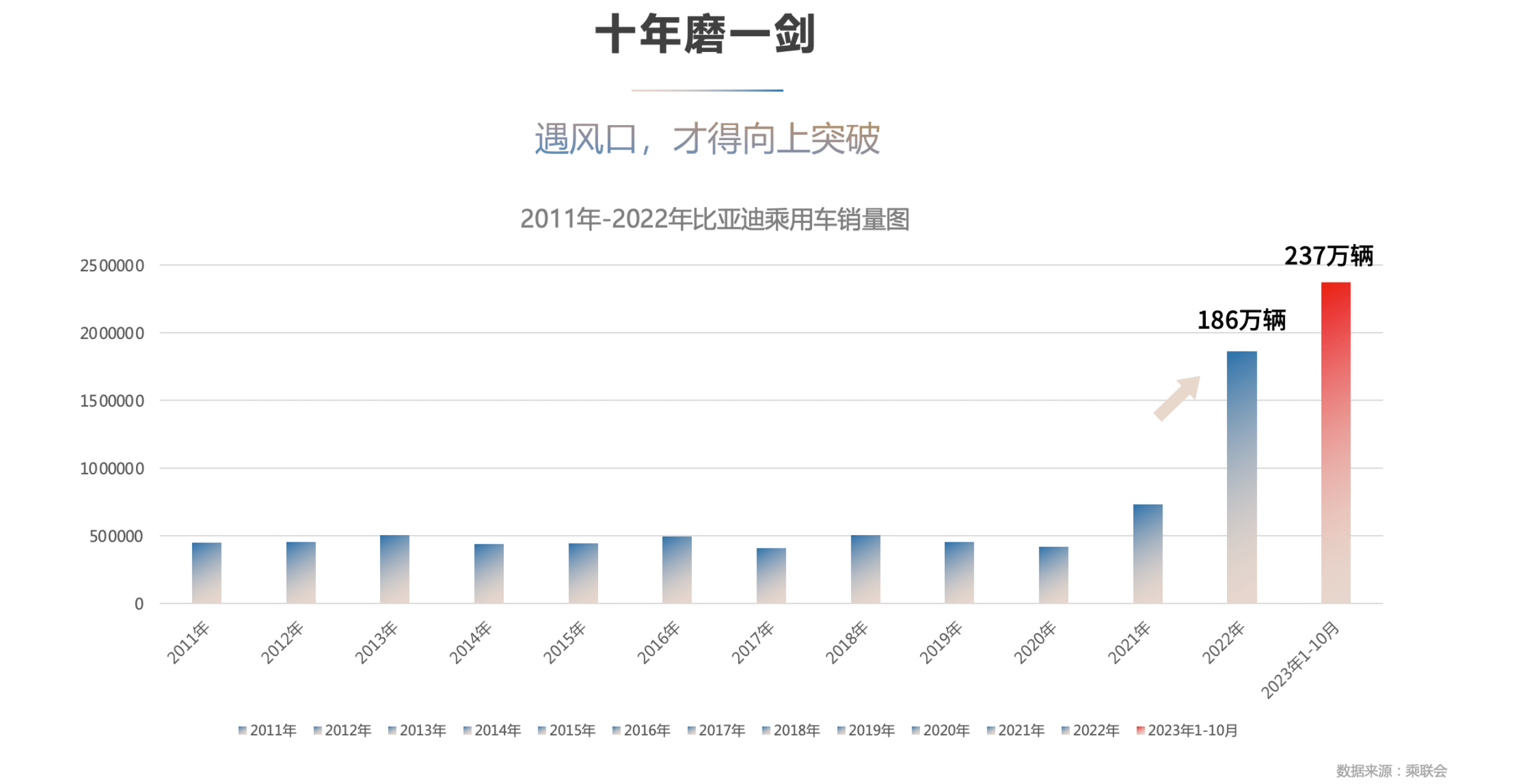1514x784 pixels.
Task: Click the subtitle 遇风口，才得向上突破
Action: (x=707, y=138)
